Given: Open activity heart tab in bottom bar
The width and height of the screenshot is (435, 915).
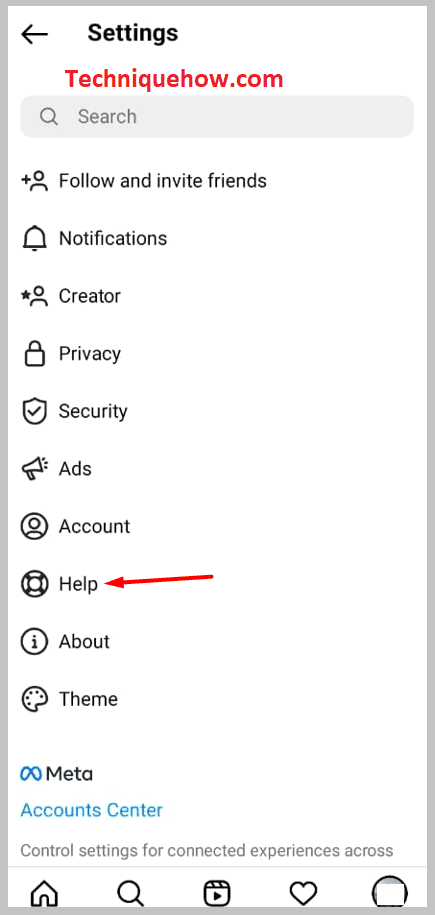Looking at the screenshot, I should click(303, 893).
